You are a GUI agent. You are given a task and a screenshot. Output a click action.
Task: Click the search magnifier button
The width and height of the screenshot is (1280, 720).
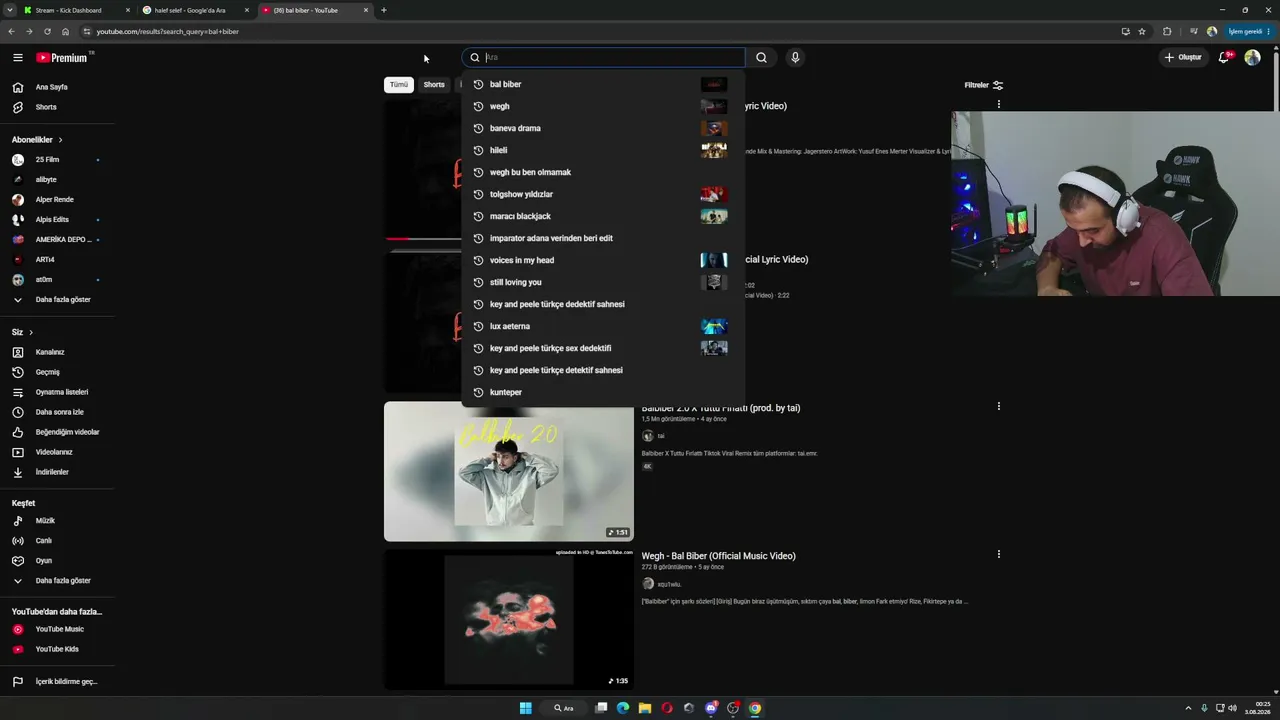[761, 58]
